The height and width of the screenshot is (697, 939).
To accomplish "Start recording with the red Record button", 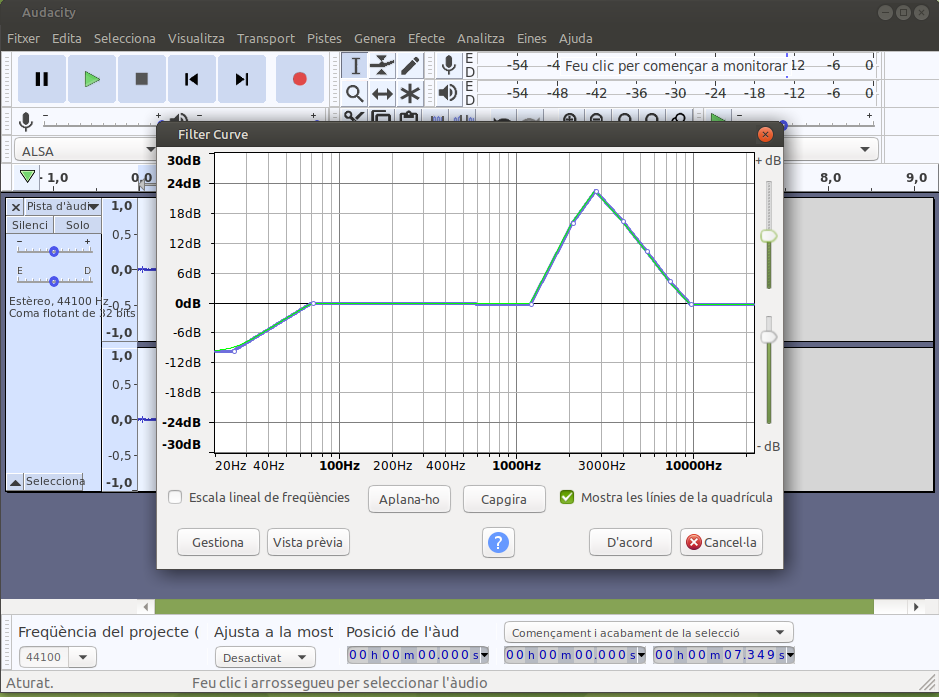I will [x=299, y=79].
